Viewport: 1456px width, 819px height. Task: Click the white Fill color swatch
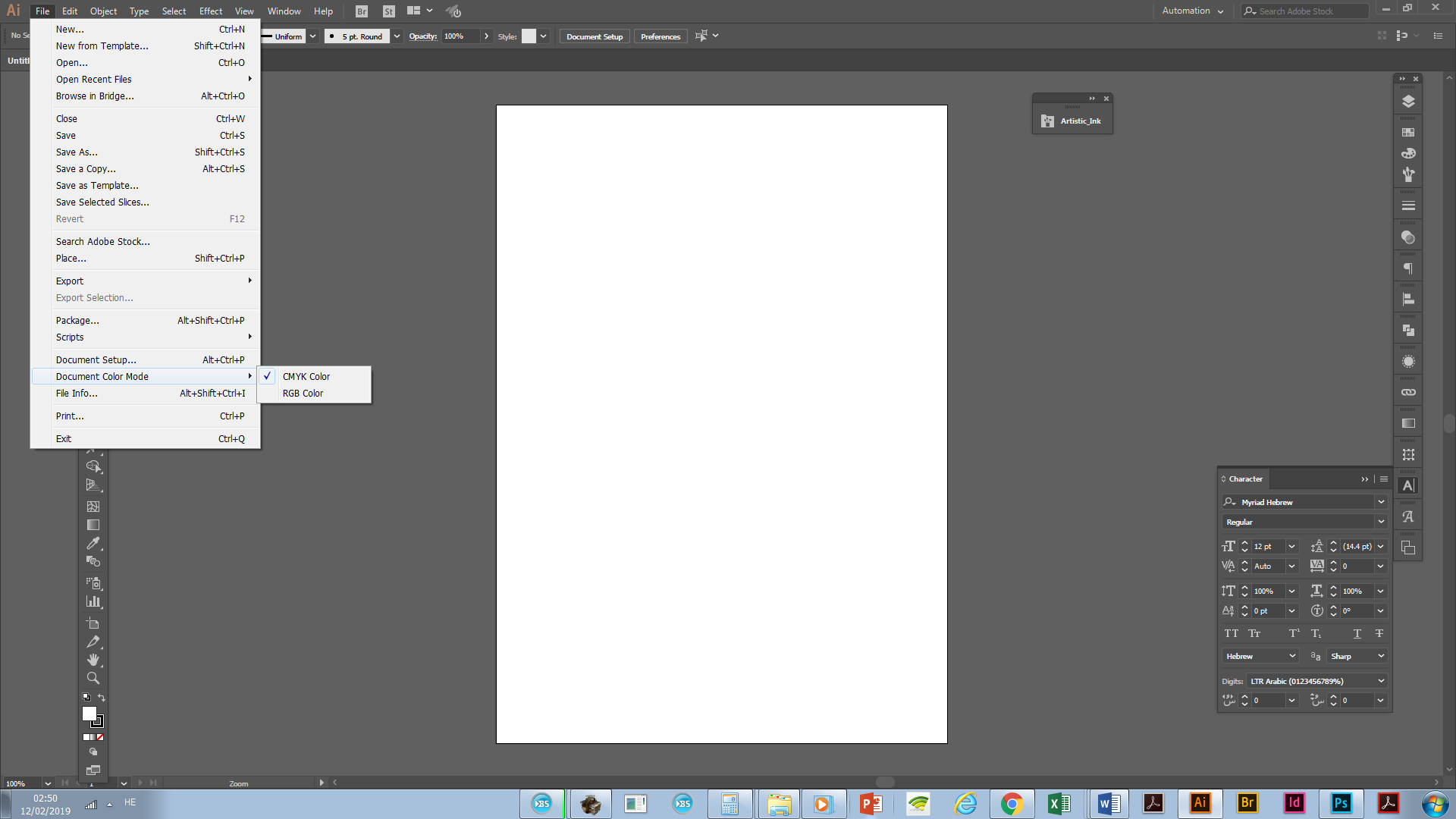pyautogui.click(x=89, y=714)
